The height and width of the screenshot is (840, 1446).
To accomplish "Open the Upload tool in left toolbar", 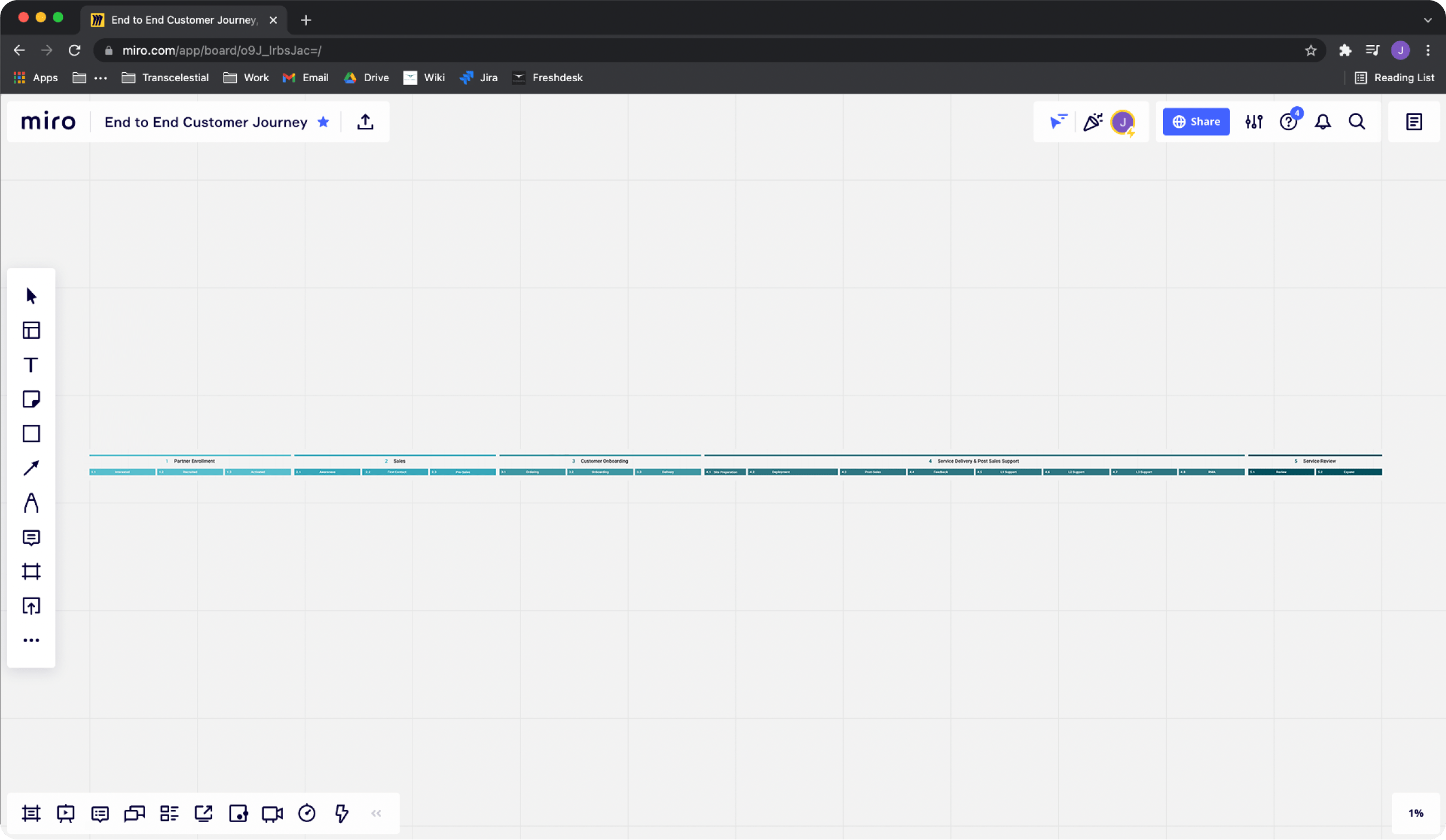I will [x=31, y=606].
